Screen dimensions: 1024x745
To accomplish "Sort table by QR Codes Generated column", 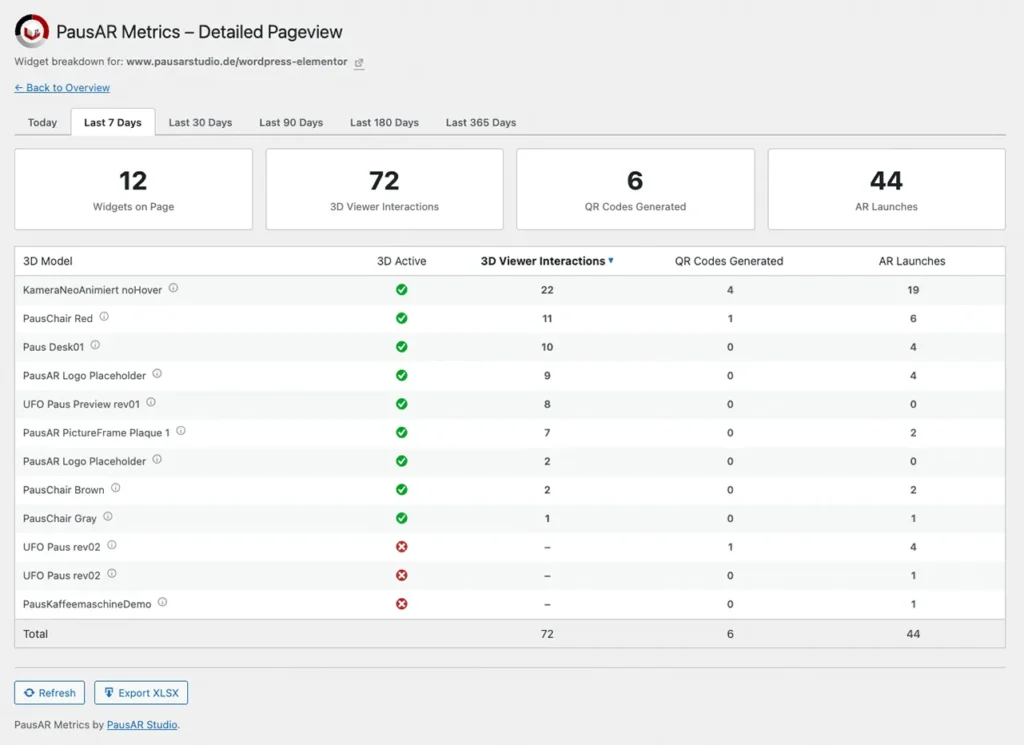I will click(x=729, y=261).
